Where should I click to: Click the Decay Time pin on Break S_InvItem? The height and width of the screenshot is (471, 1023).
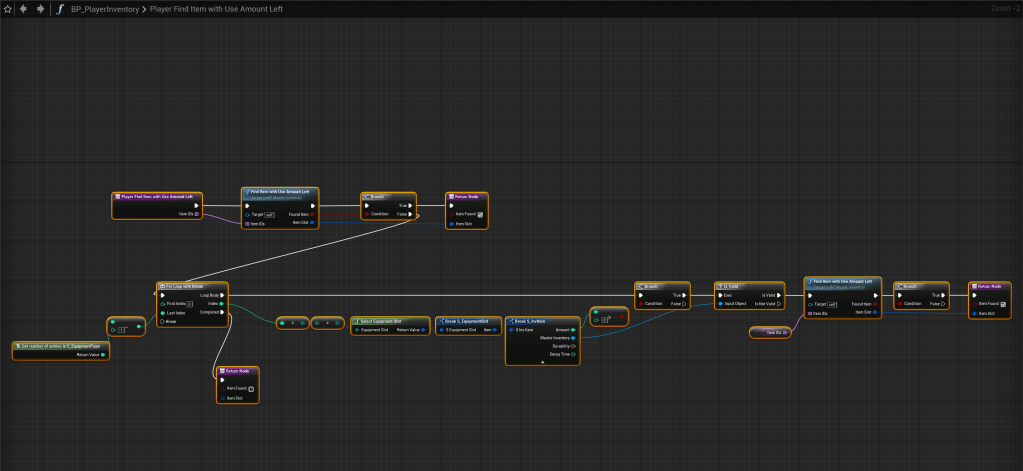[573, 354]
